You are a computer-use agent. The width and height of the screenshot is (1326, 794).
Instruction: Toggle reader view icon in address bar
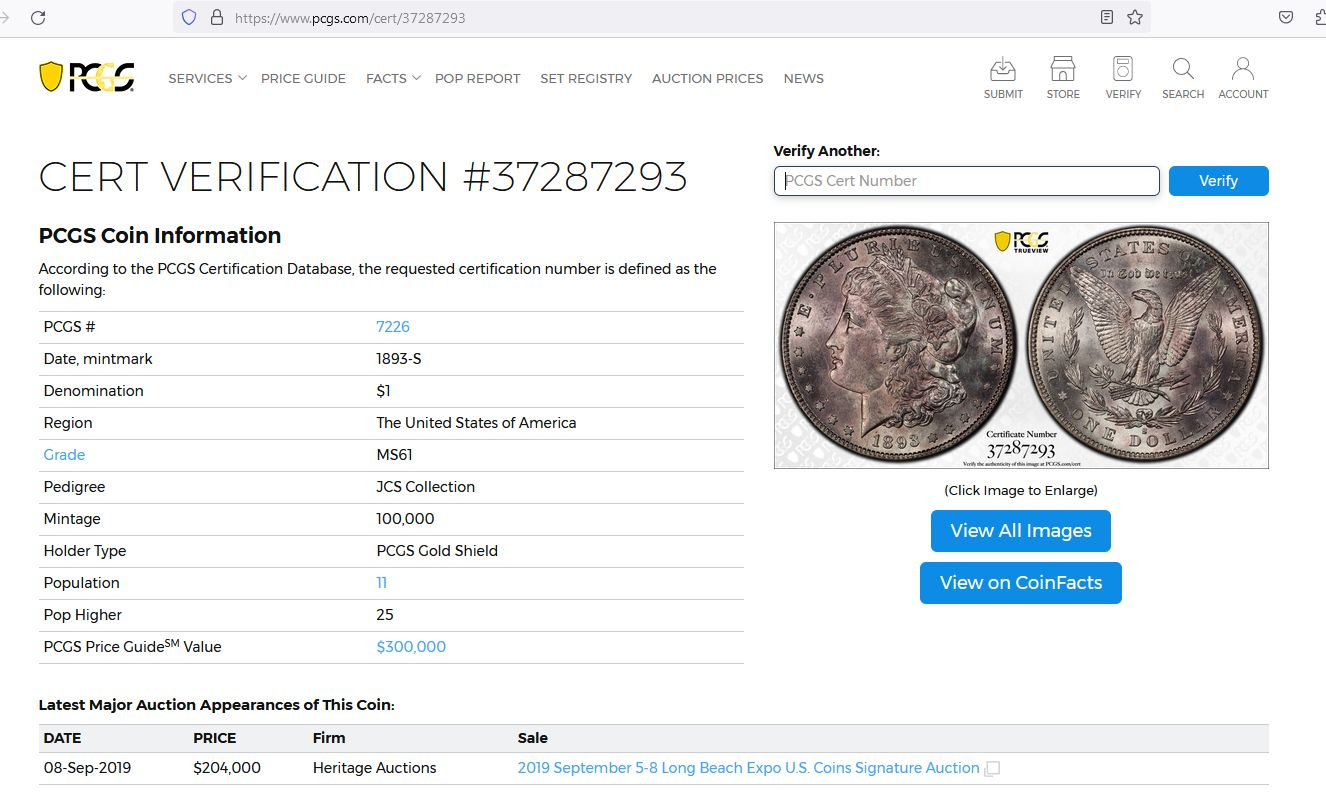tap(1107, 17)
